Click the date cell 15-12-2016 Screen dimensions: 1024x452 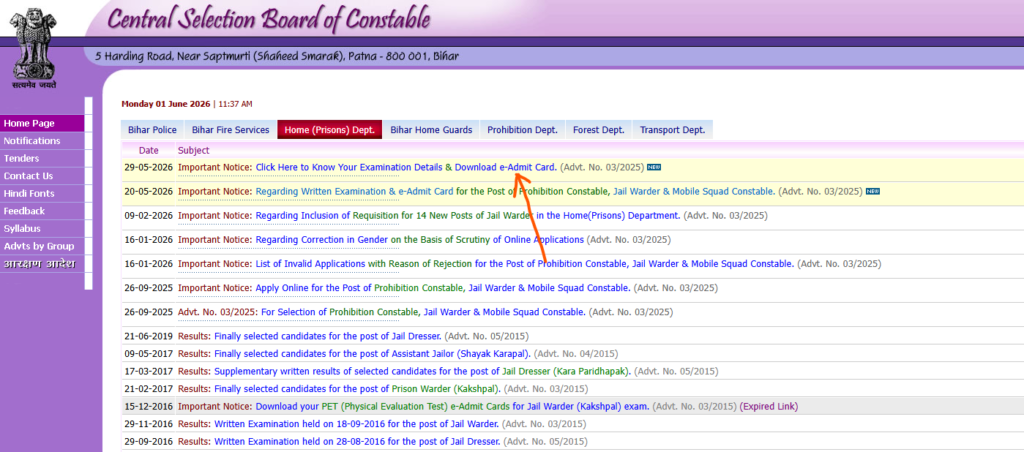click(x=149, y=406)
